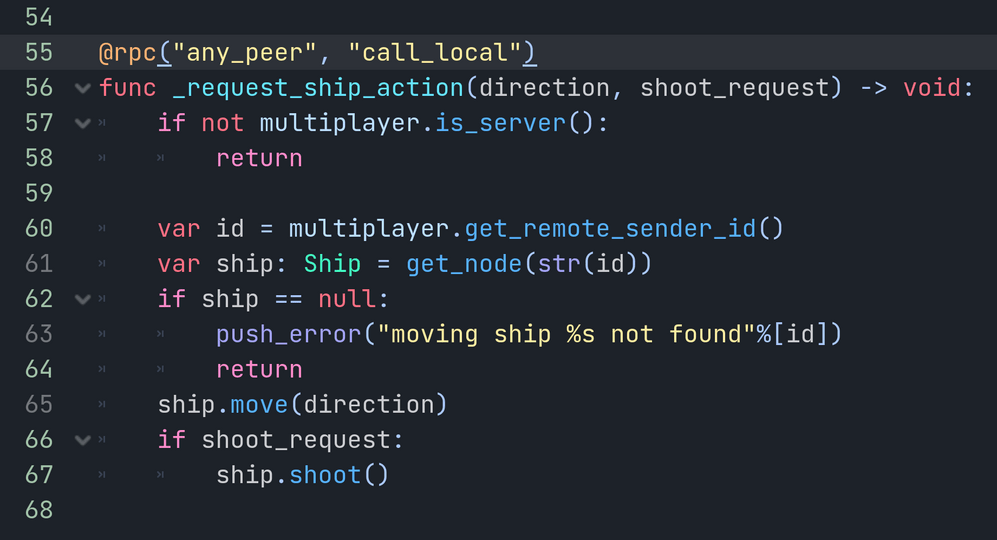Click the _request_ship_action function name
The width and height of the screenshot is (997, 540).
[318, 88]
